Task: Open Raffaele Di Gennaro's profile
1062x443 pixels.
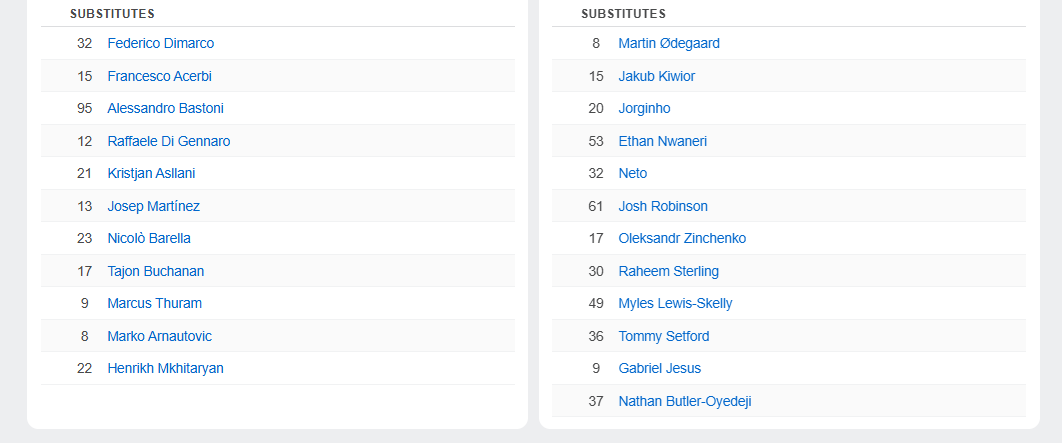Action: pyautogui.click(x=168, y=141)
